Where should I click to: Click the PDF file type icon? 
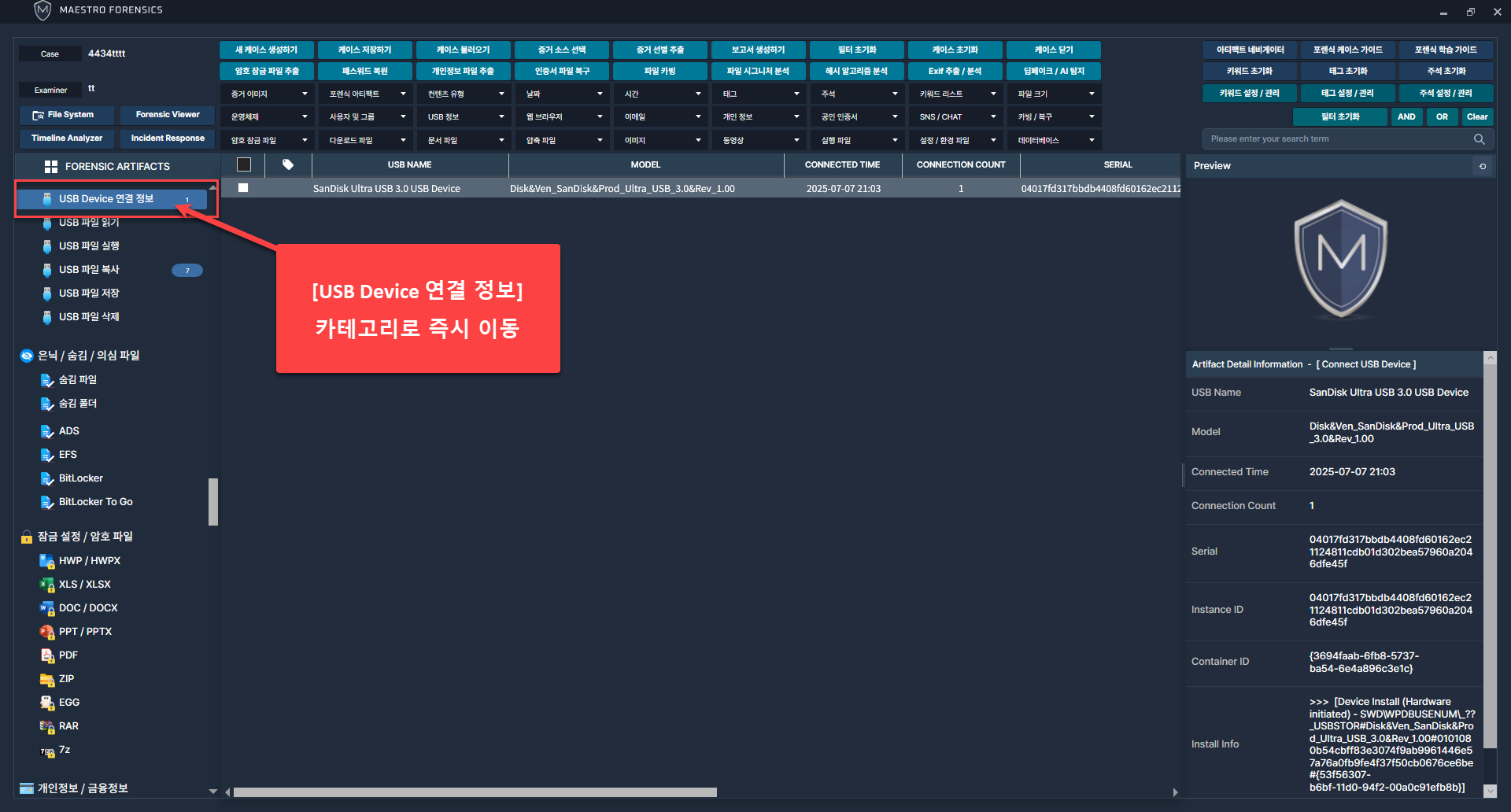(46, 655)
